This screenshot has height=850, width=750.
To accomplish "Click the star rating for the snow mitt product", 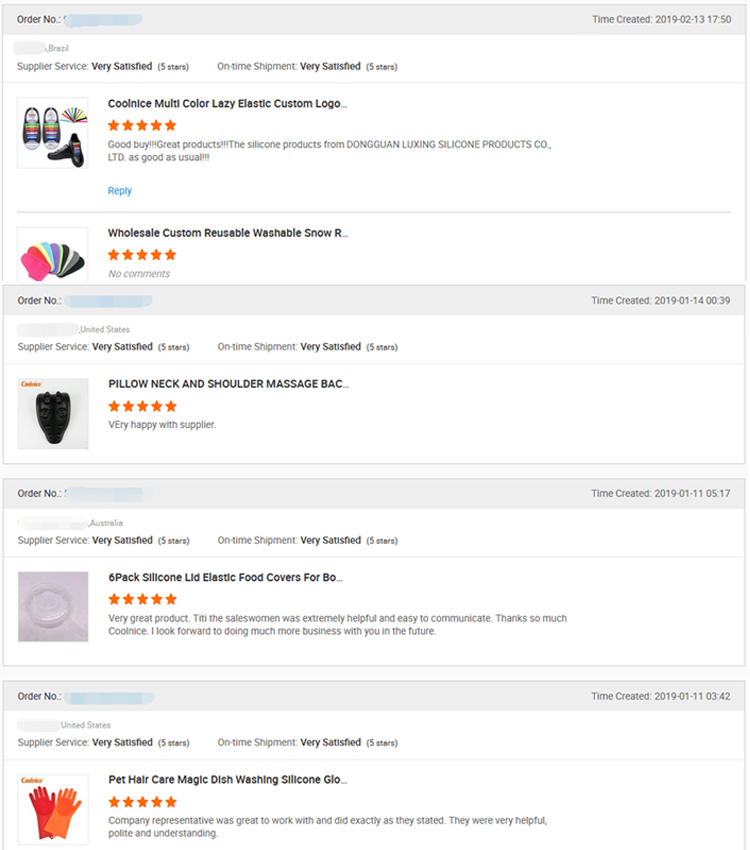I will tap(142, 255).
